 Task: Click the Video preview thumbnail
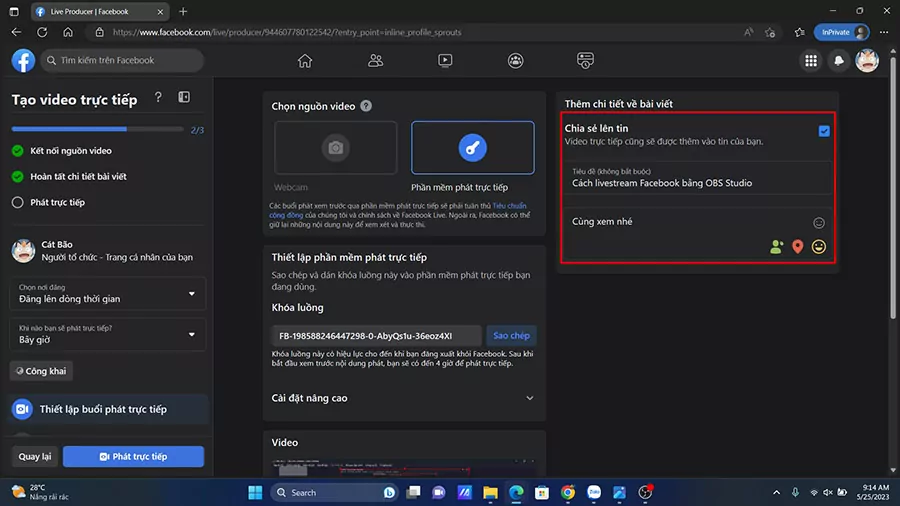coord(404,468)
